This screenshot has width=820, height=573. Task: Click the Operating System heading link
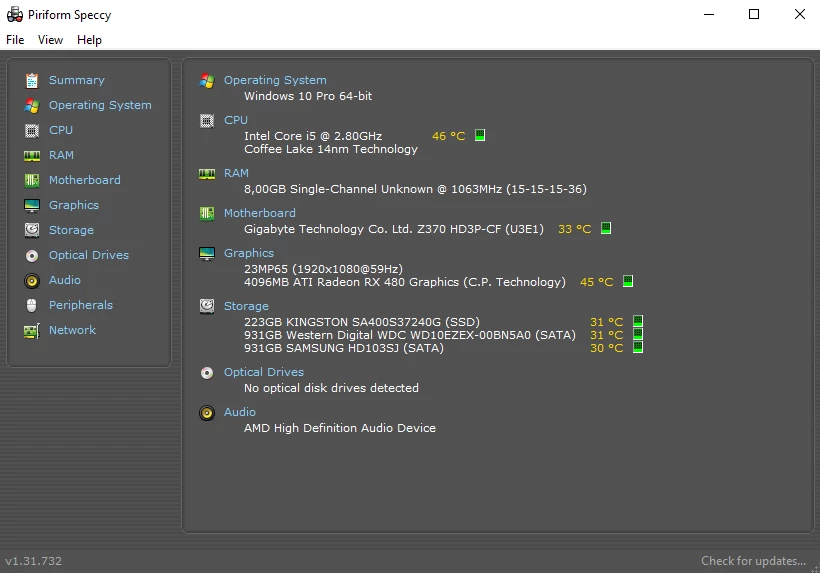point(275,80)
